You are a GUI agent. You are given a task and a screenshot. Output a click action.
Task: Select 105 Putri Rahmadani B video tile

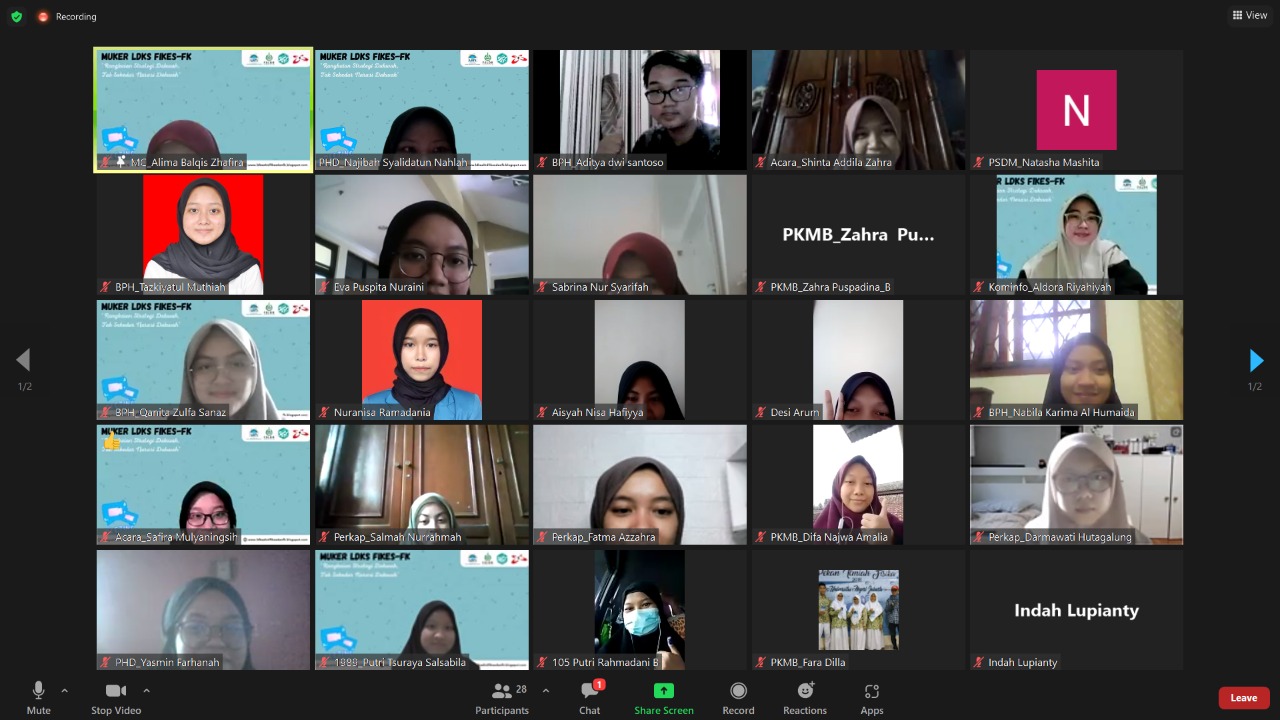pos(640,610)
